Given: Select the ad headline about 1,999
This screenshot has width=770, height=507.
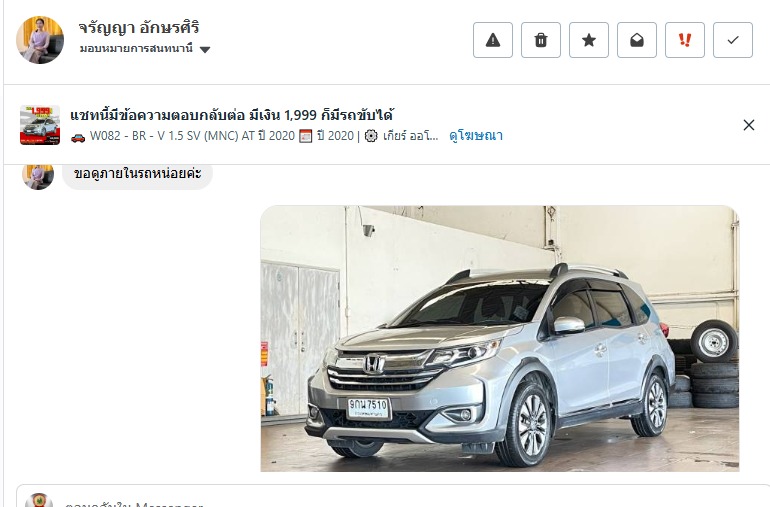Looking at the screenshot, I should tap(232, 115).
